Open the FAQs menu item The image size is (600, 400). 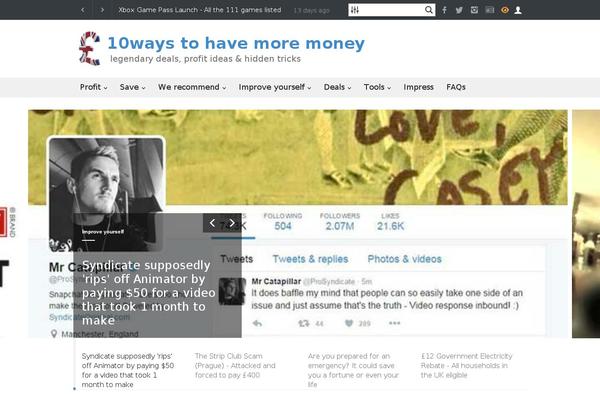pos(456,87)
